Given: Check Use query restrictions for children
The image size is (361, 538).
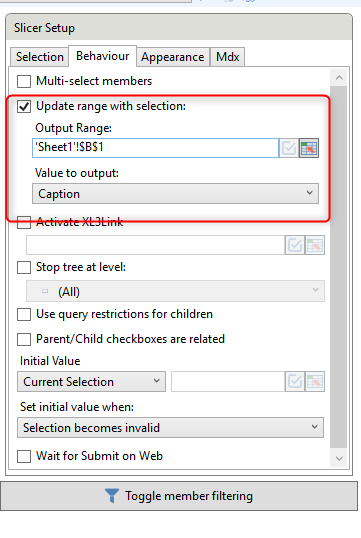Looking at the screenshot, I should (24, 314).
